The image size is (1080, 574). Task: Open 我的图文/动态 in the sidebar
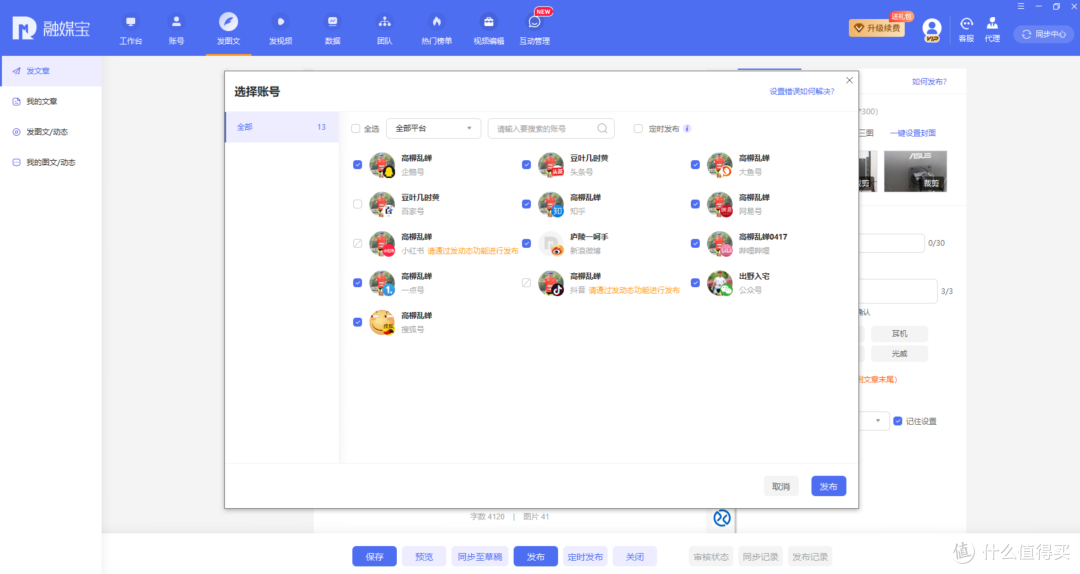[52, 163]
